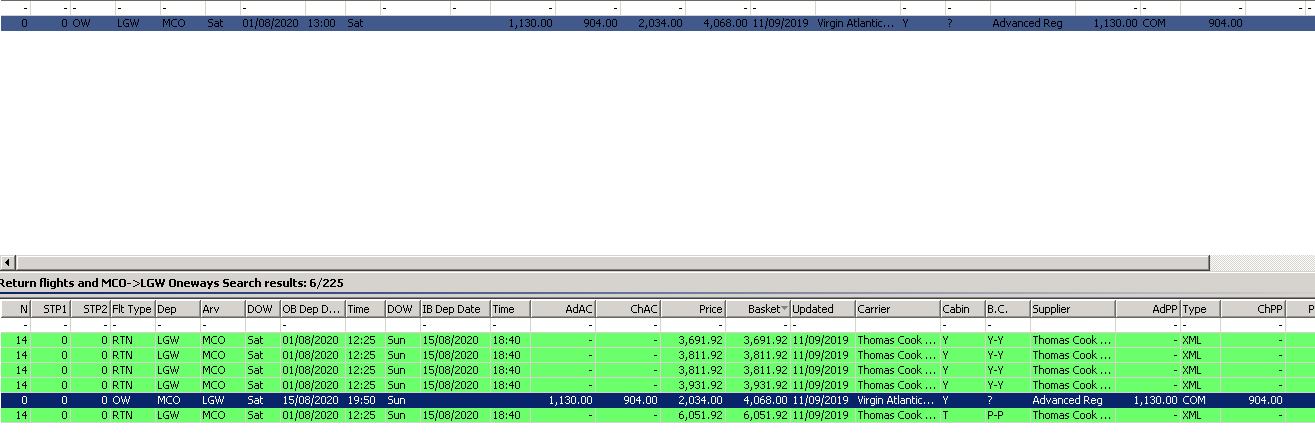Select the B.C. column header
This screenshot has width=1315, height=441.
pyautogui.click(x=1007, y=309)
